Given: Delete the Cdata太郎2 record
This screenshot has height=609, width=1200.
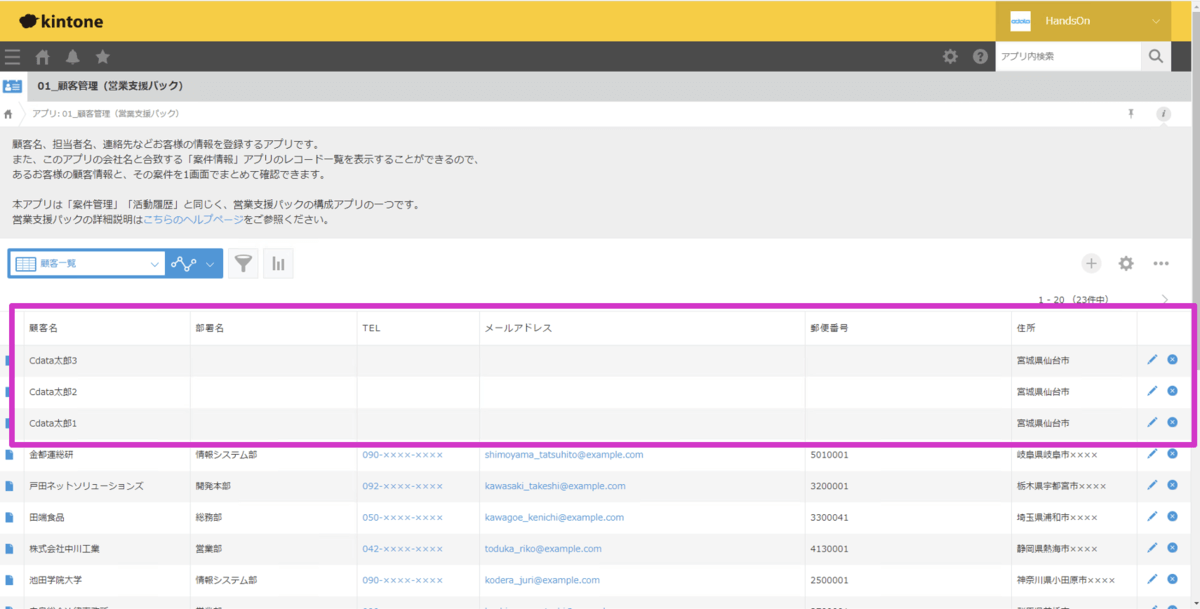Looking at the screenshot, I should (1172, 391).
